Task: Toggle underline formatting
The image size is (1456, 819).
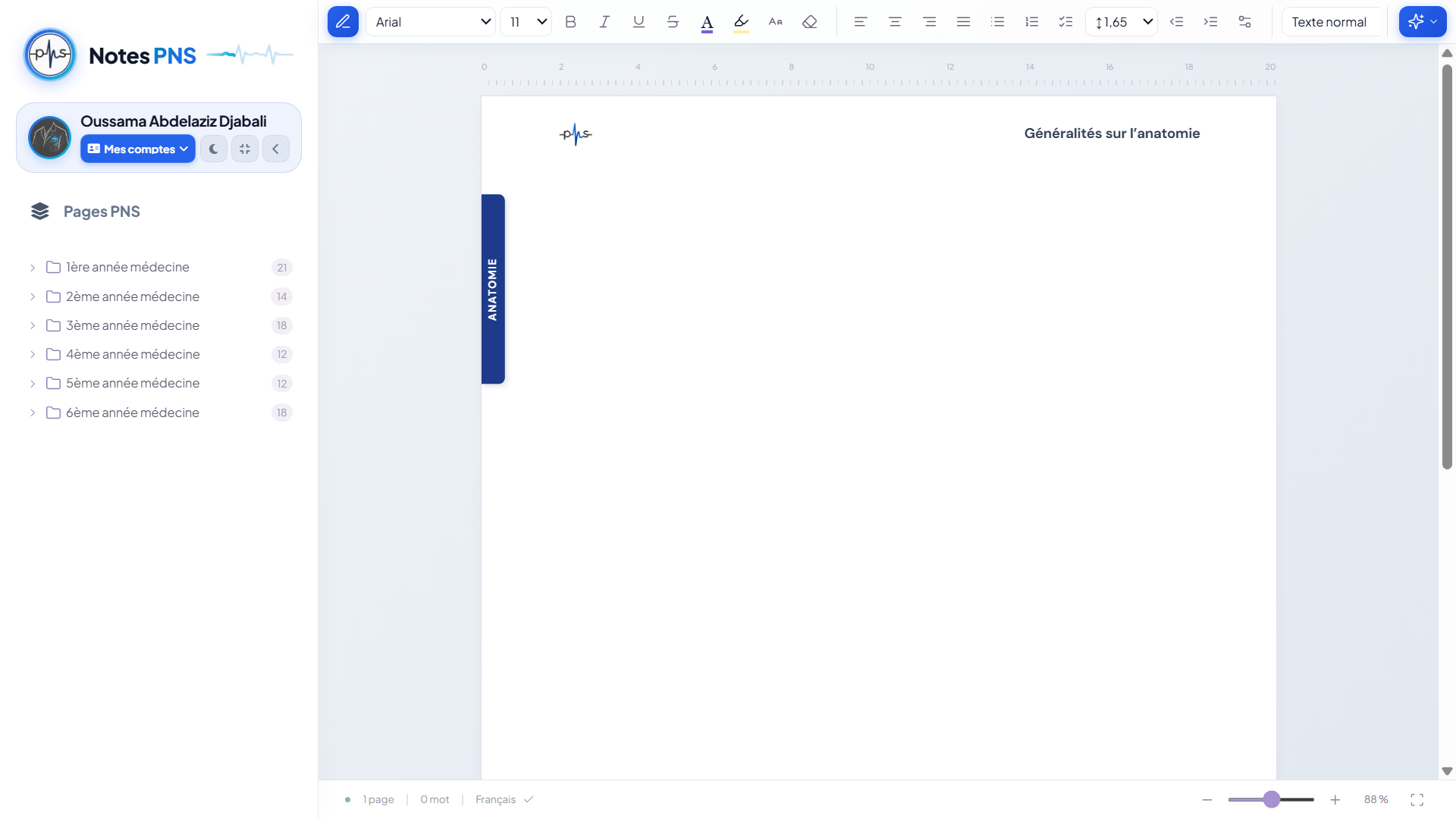Action: [639, 22]
